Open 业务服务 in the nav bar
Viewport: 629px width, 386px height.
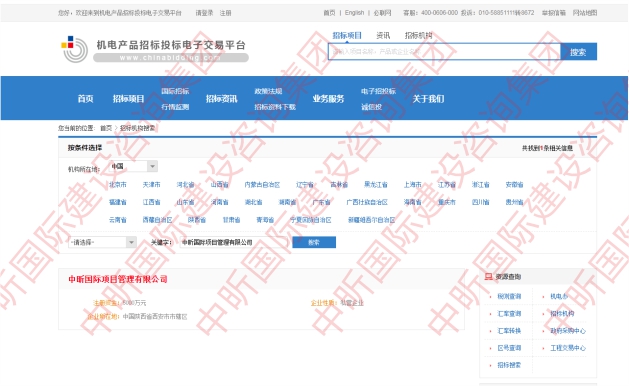coord(329,99)
